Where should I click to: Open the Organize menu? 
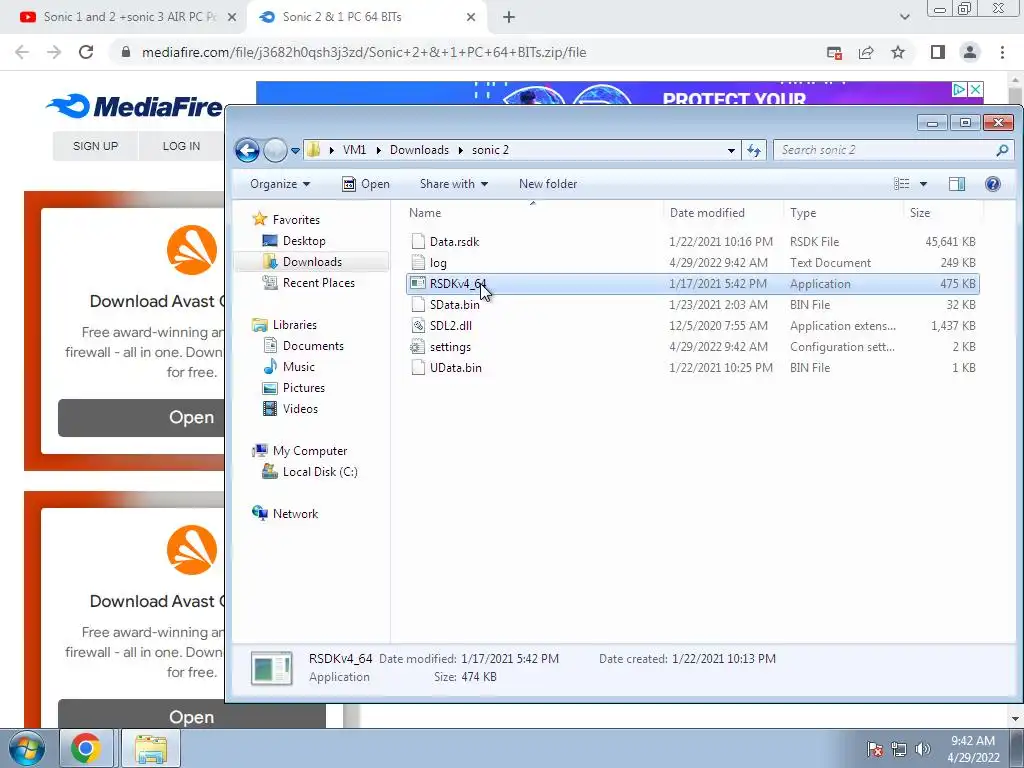280,184
